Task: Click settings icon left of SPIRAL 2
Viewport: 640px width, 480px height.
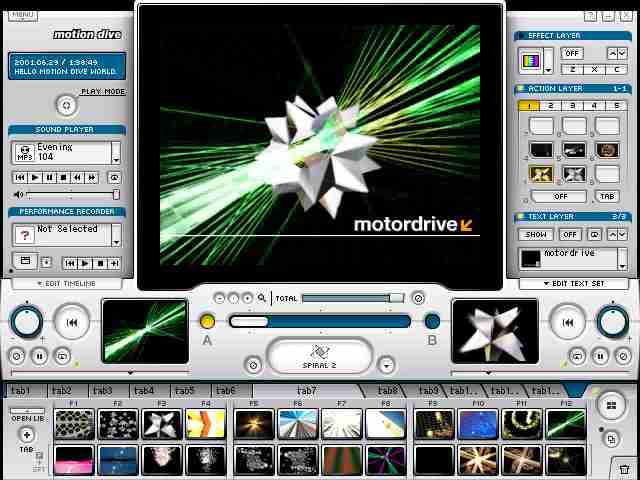Action: (253, 364)
